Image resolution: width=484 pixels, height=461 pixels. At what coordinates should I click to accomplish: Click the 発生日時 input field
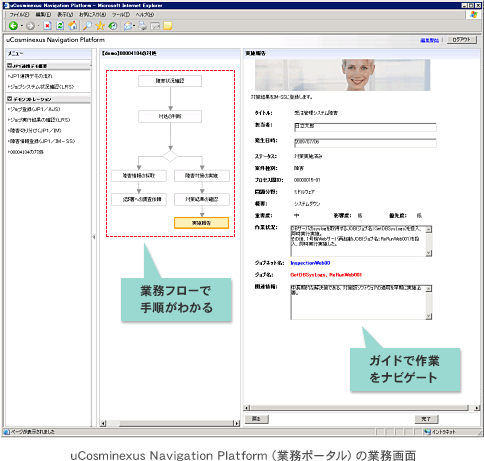point(365,143)
